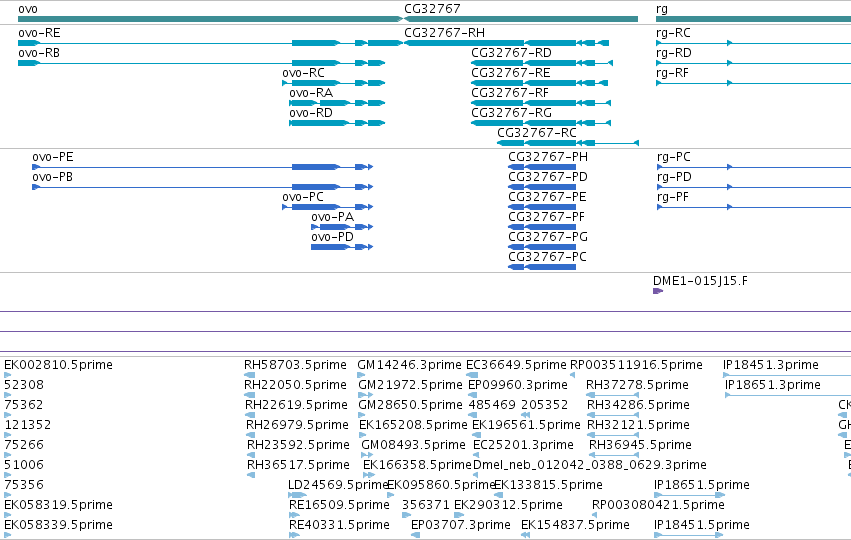Select the CG32767-RD transcript label
Screen dimensions: 851x540
tap(511, 53)
